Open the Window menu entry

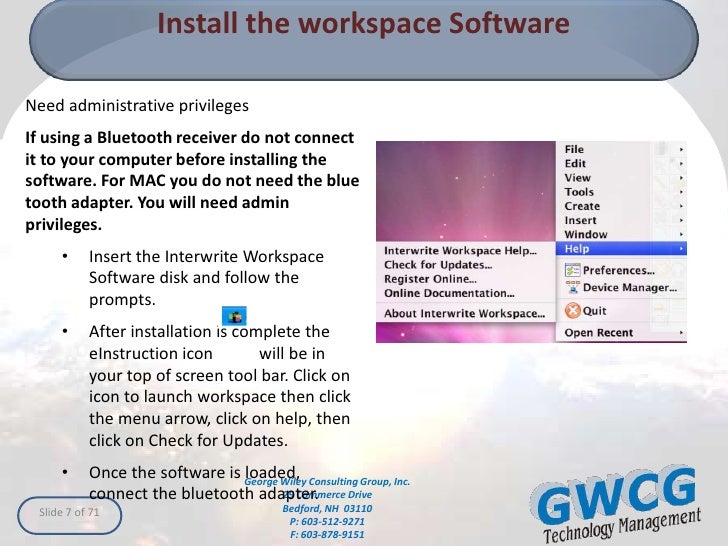[621, 234]
